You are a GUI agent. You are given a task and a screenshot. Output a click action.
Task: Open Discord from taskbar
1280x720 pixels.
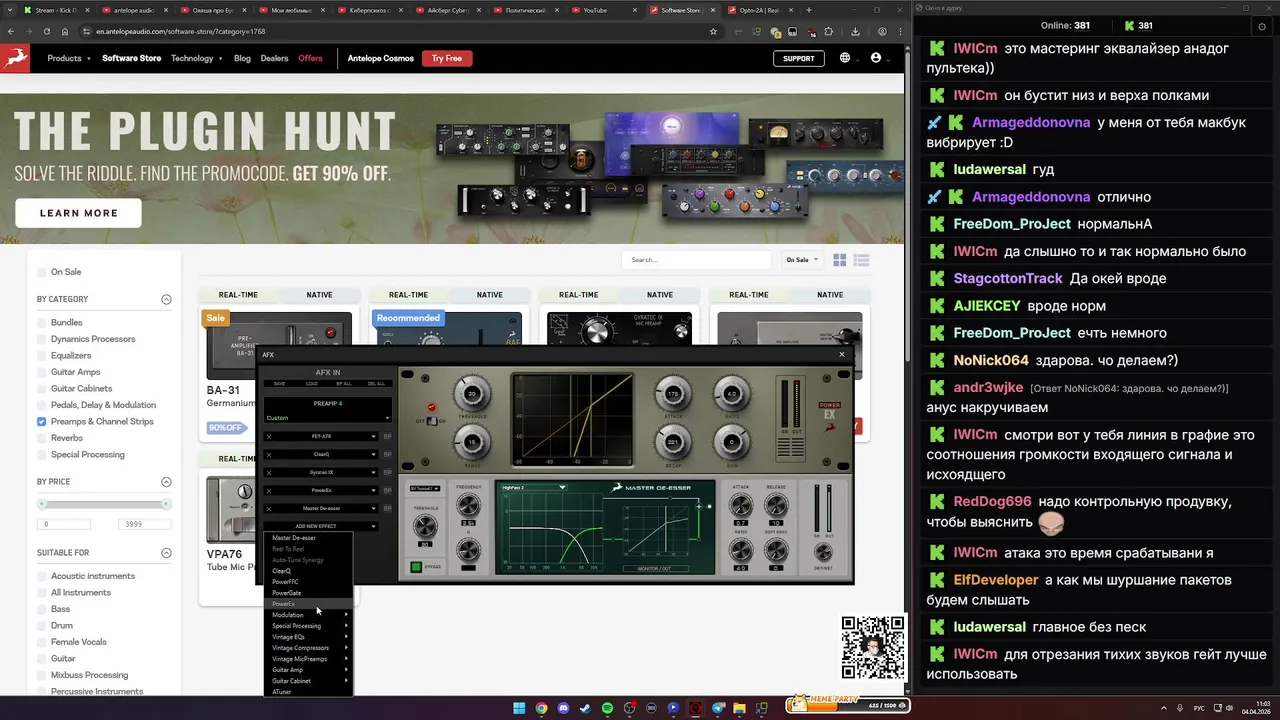click(563, 708)
